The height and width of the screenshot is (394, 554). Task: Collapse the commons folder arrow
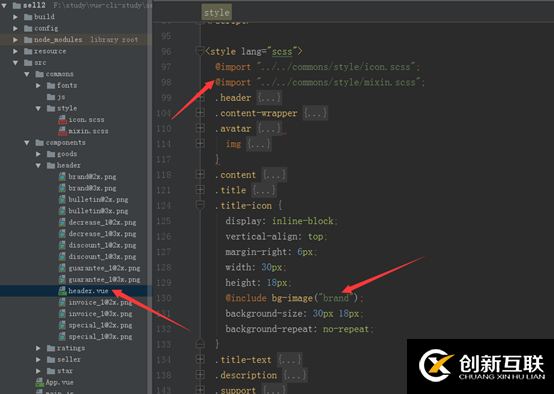coord(26,74)
